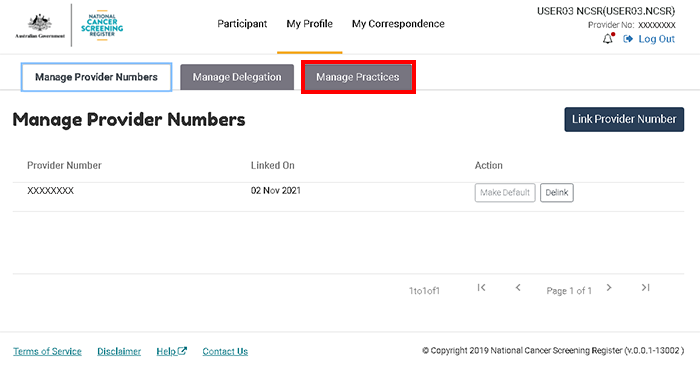Open the Terms of Service link
Image resolution: width=700 pixels, height=380 pixels.
pyautogui.click(x=47, y=351)
